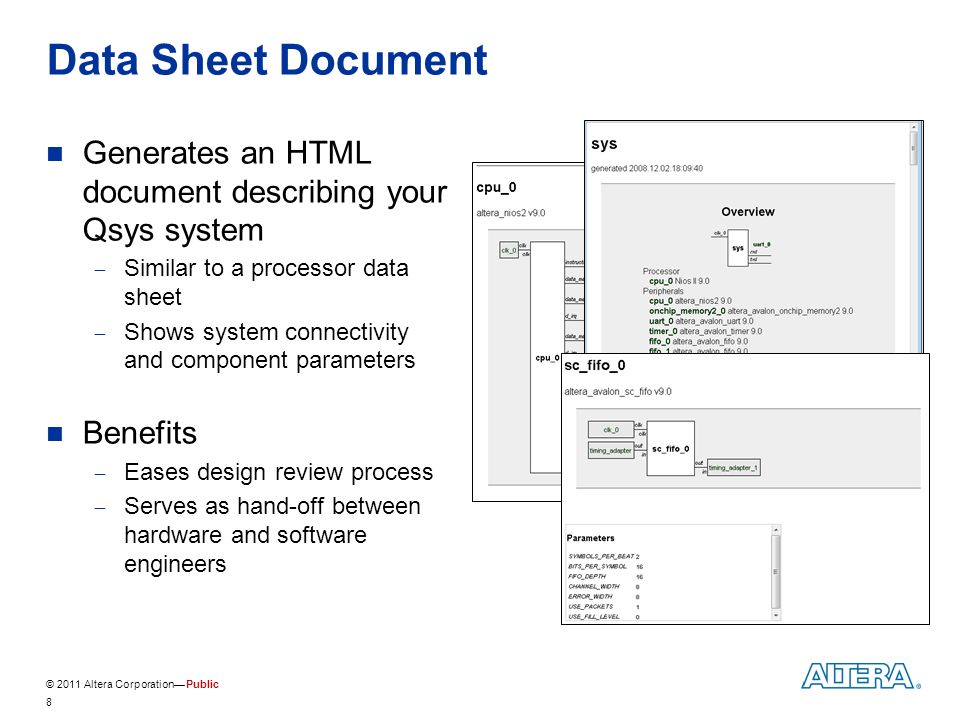Select the USE_PACKETS parameter row

click(604, 607)
